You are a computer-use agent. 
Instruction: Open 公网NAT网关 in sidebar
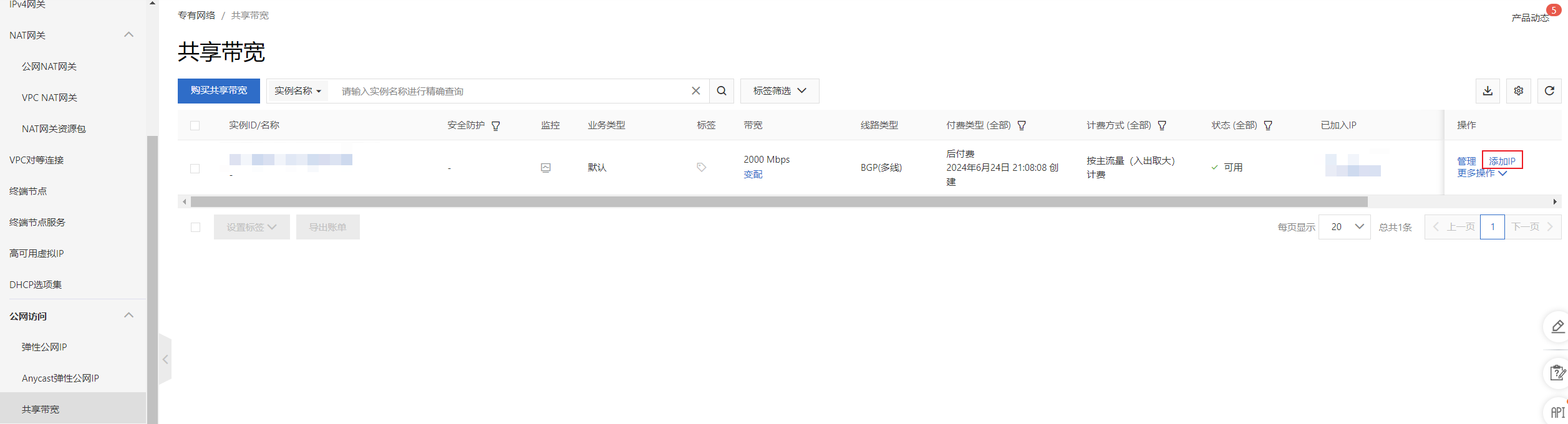49,67
